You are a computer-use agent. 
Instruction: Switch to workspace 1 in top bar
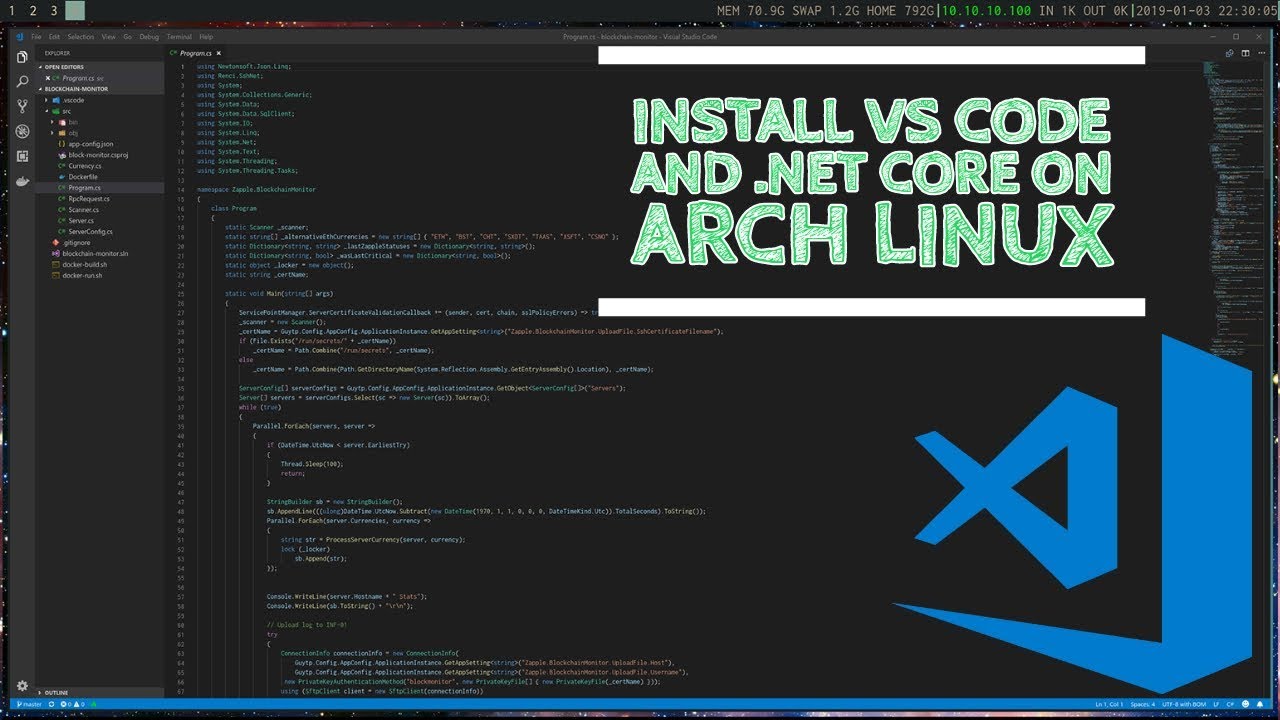tap(10, 11)
